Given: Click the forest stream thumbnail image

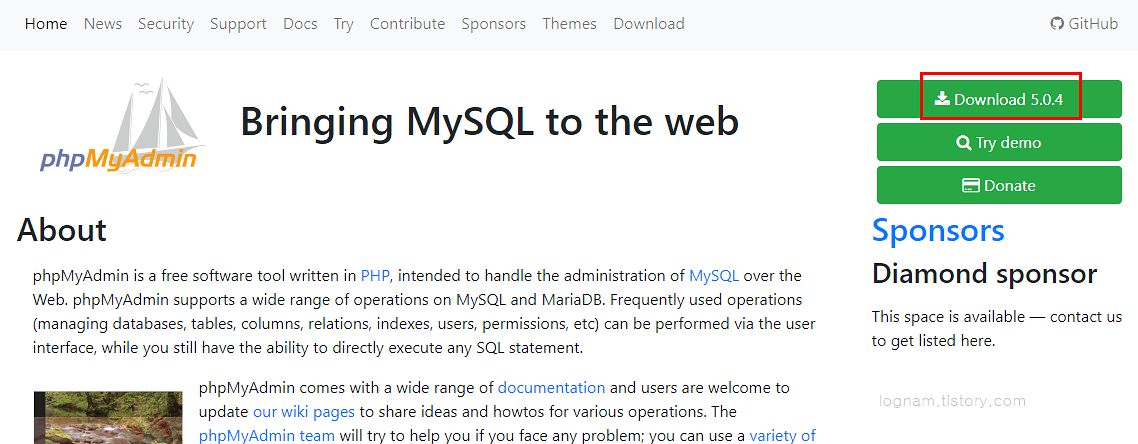Looking at the screenshot, I should [x=108, y=418].
